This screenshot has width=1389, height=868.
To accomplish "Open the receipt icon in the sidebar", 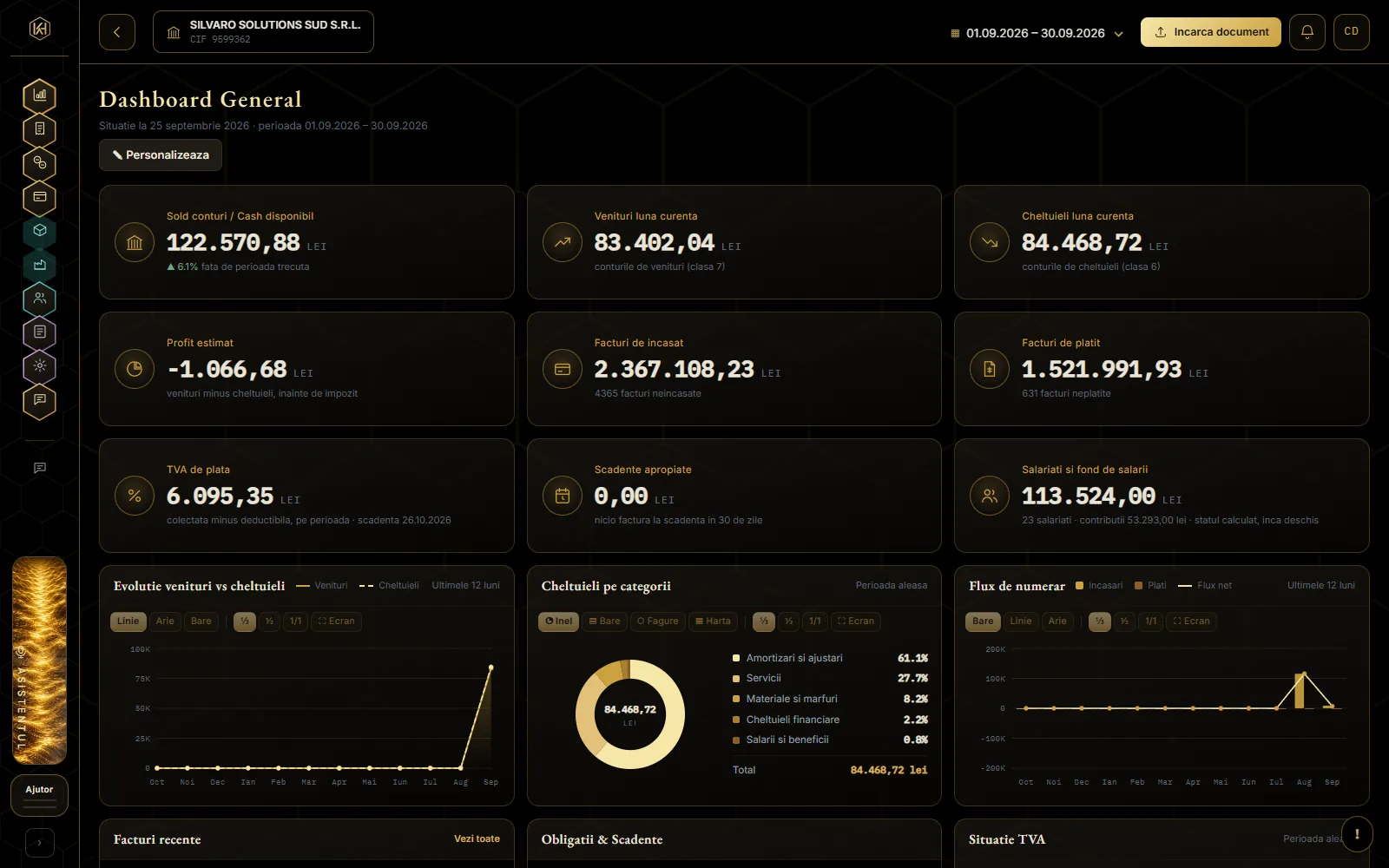I will click(40, 129).
